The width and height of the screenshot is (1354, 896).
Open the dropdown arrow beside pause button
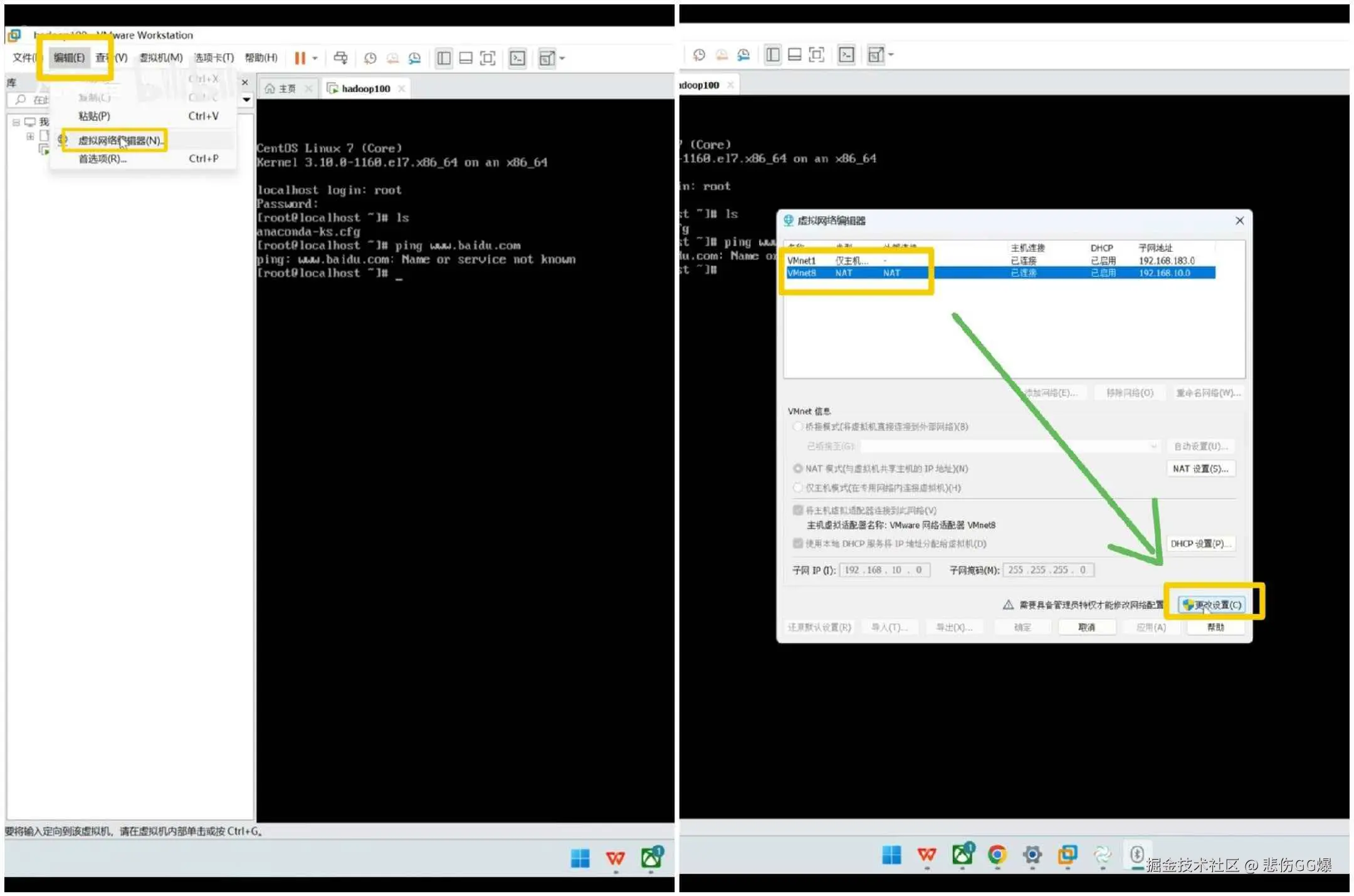point(315,58)
